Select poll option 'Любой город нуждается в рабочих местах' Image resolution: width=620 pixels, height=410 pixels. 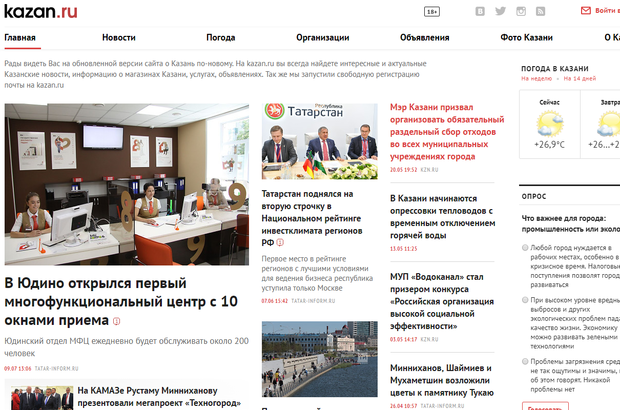[x=526, y=246]
